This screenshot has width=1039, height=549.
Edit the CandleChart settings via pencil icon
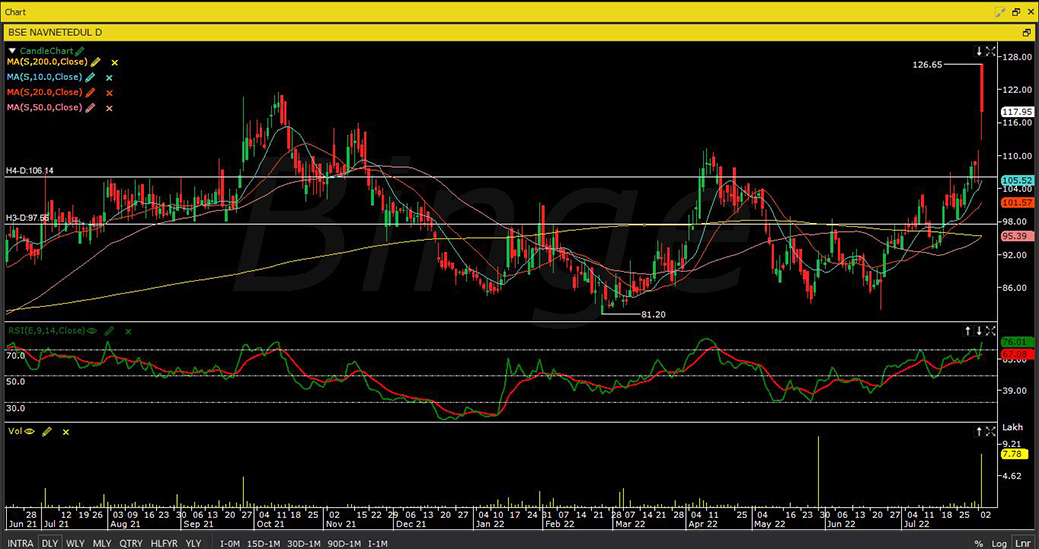pyautogui.click(x=80, y=50)
